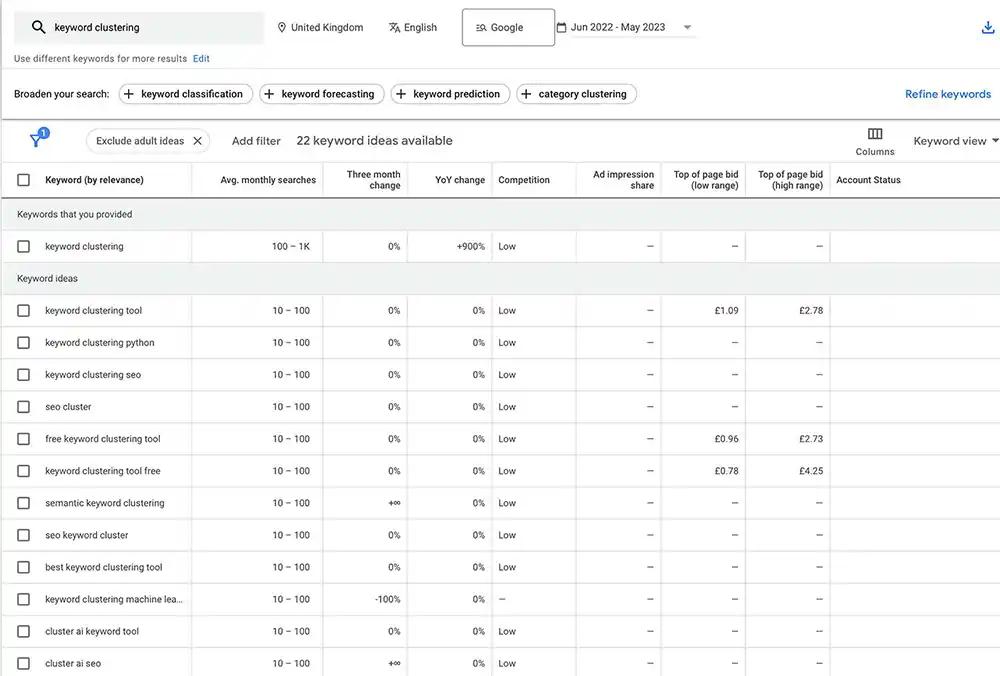Tick the keyword clustering python checkbox

pyautogui.click(x=24, y=342)
